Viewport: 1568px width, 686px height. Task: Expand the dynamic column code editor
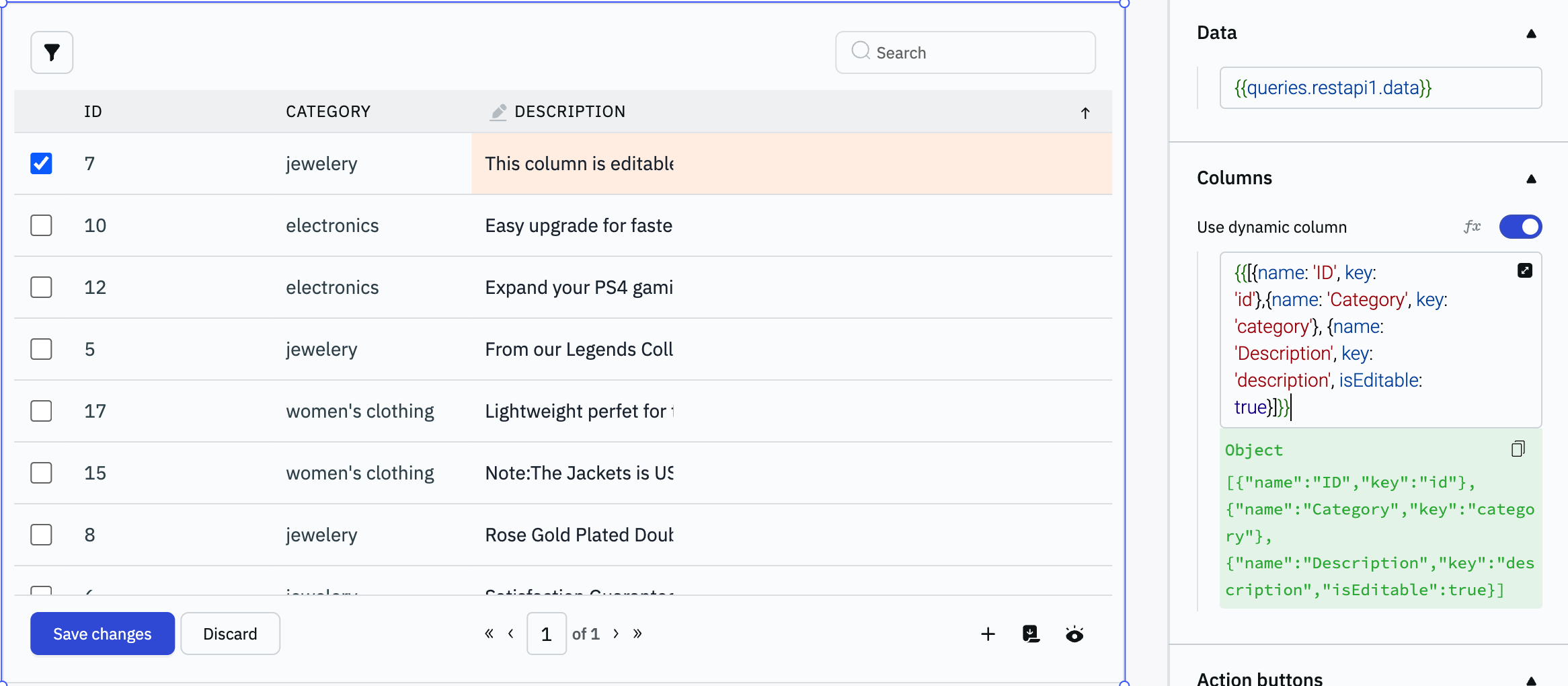[1524, 270]
